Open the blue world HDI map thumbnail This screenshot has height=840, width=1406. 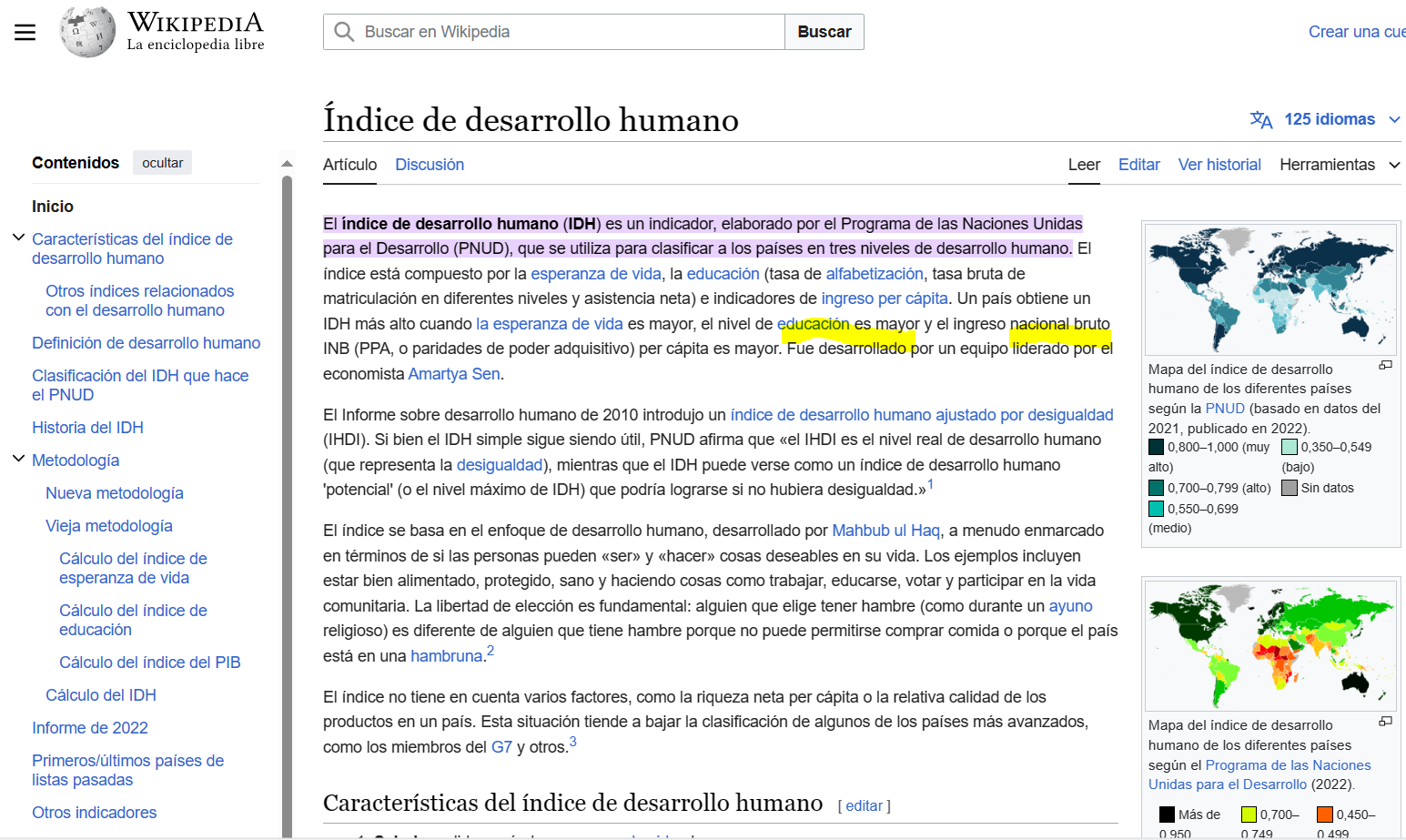(1270, 289)
